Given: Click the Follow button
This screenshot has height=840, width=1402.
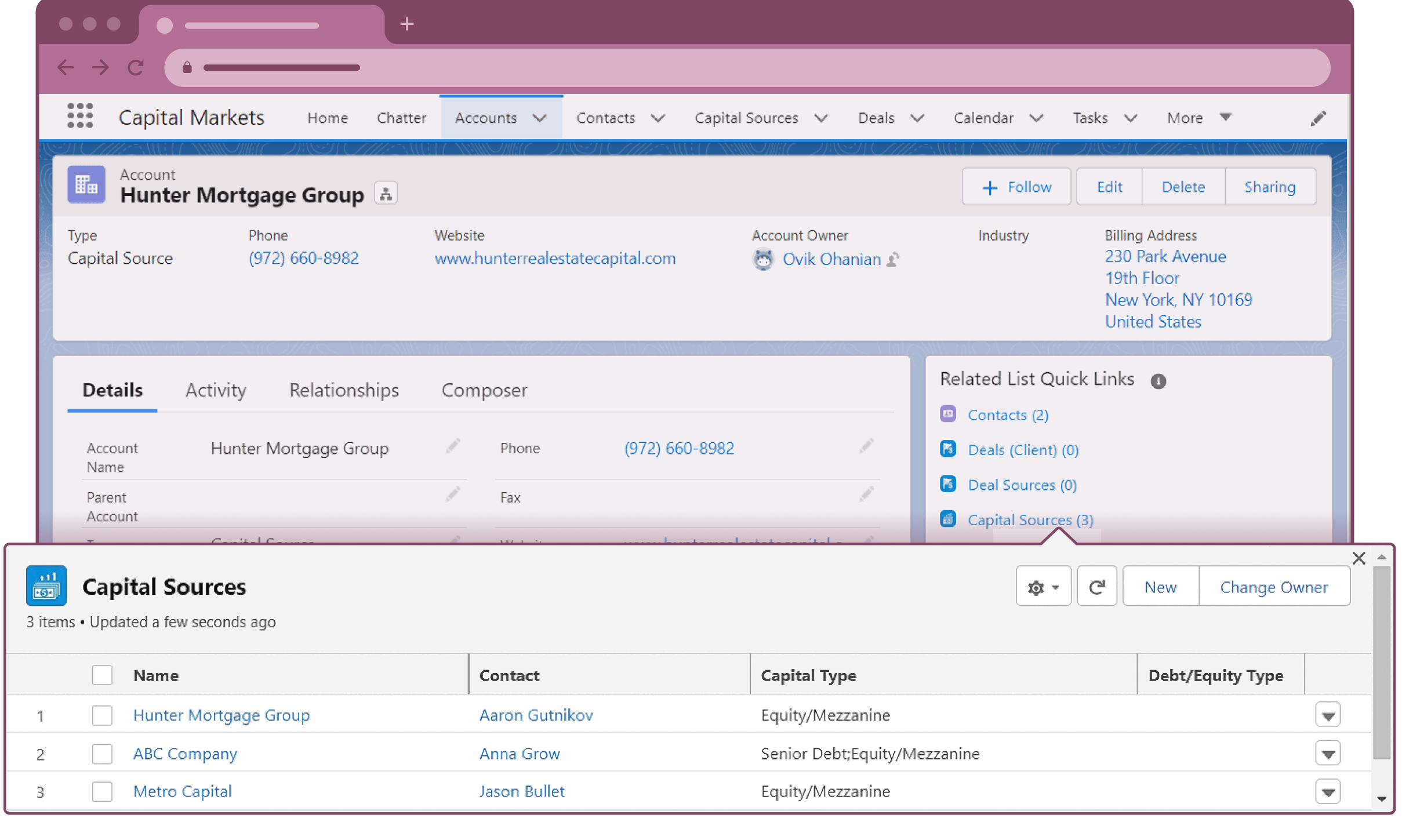Looking at the screenshot, I should pyautogui.click(x=1016, y=187).
